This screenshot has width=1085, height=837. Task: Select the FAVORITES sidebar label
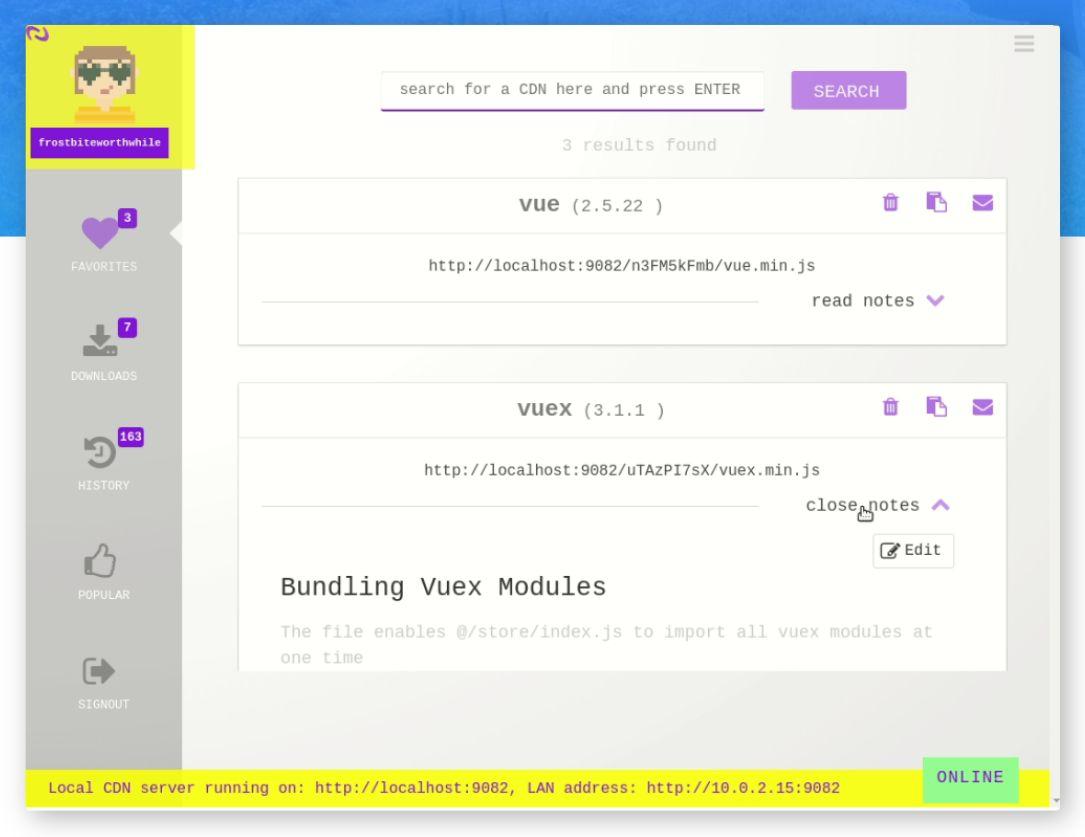click(104, 266)
